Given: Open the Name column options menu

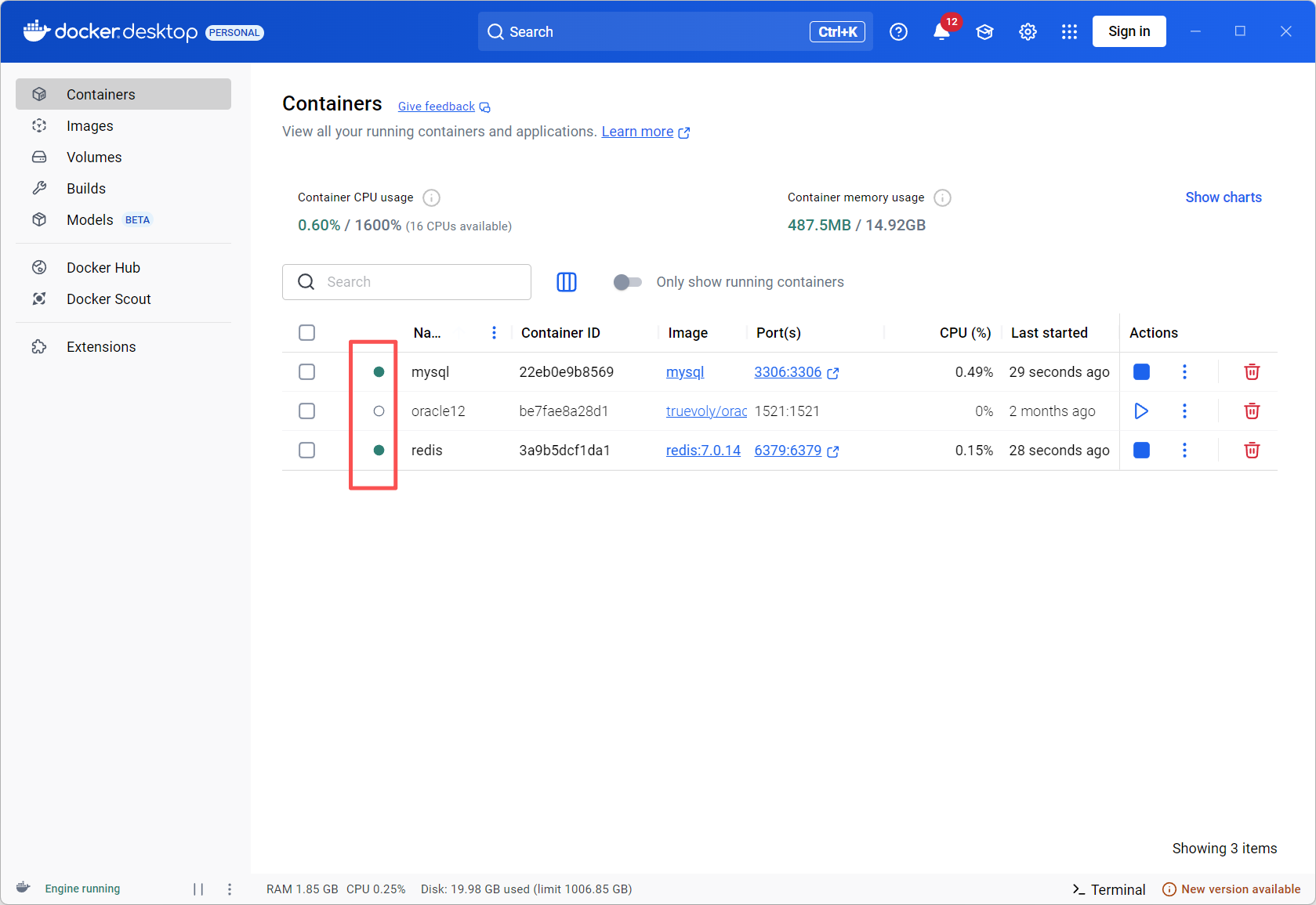Looking at the screenshot, I should click(494, 333).
